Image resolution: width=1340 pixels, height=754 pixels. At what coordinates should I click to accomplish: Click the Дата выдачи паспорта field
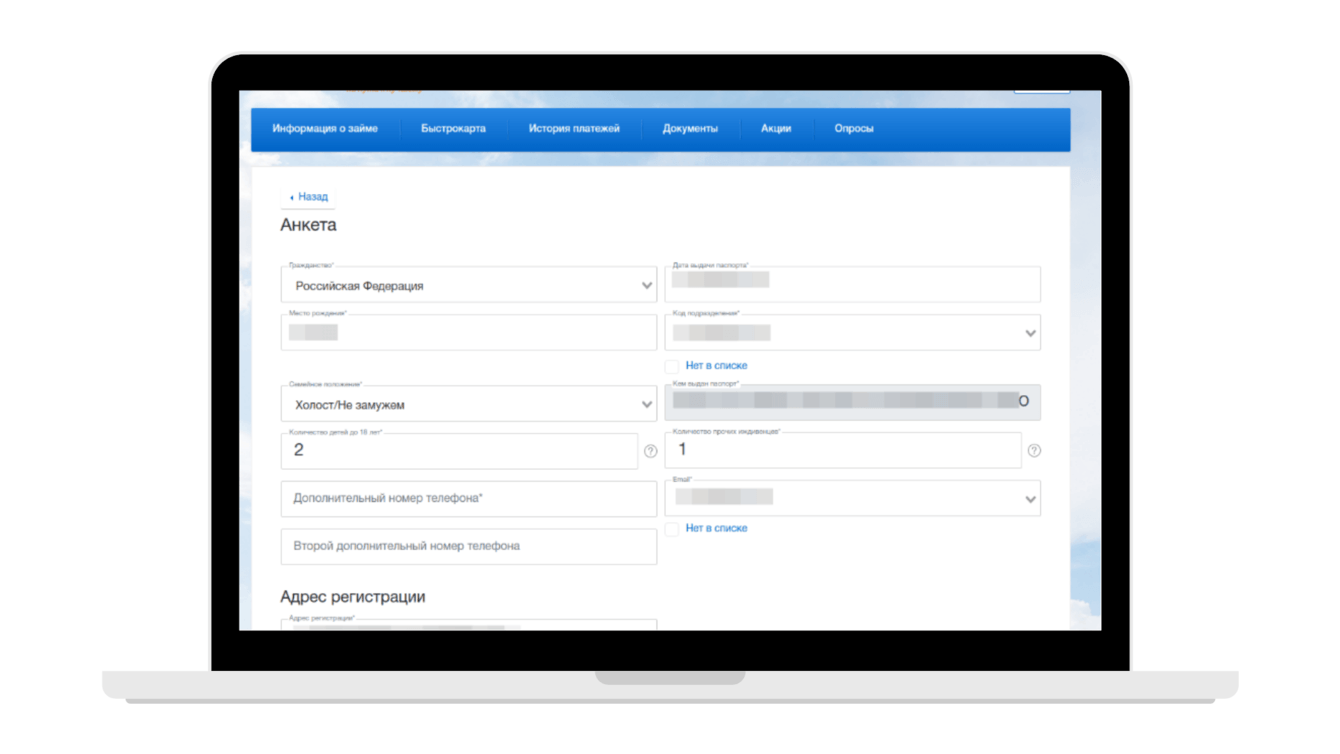pyautogui.click(x=852, y=284)
